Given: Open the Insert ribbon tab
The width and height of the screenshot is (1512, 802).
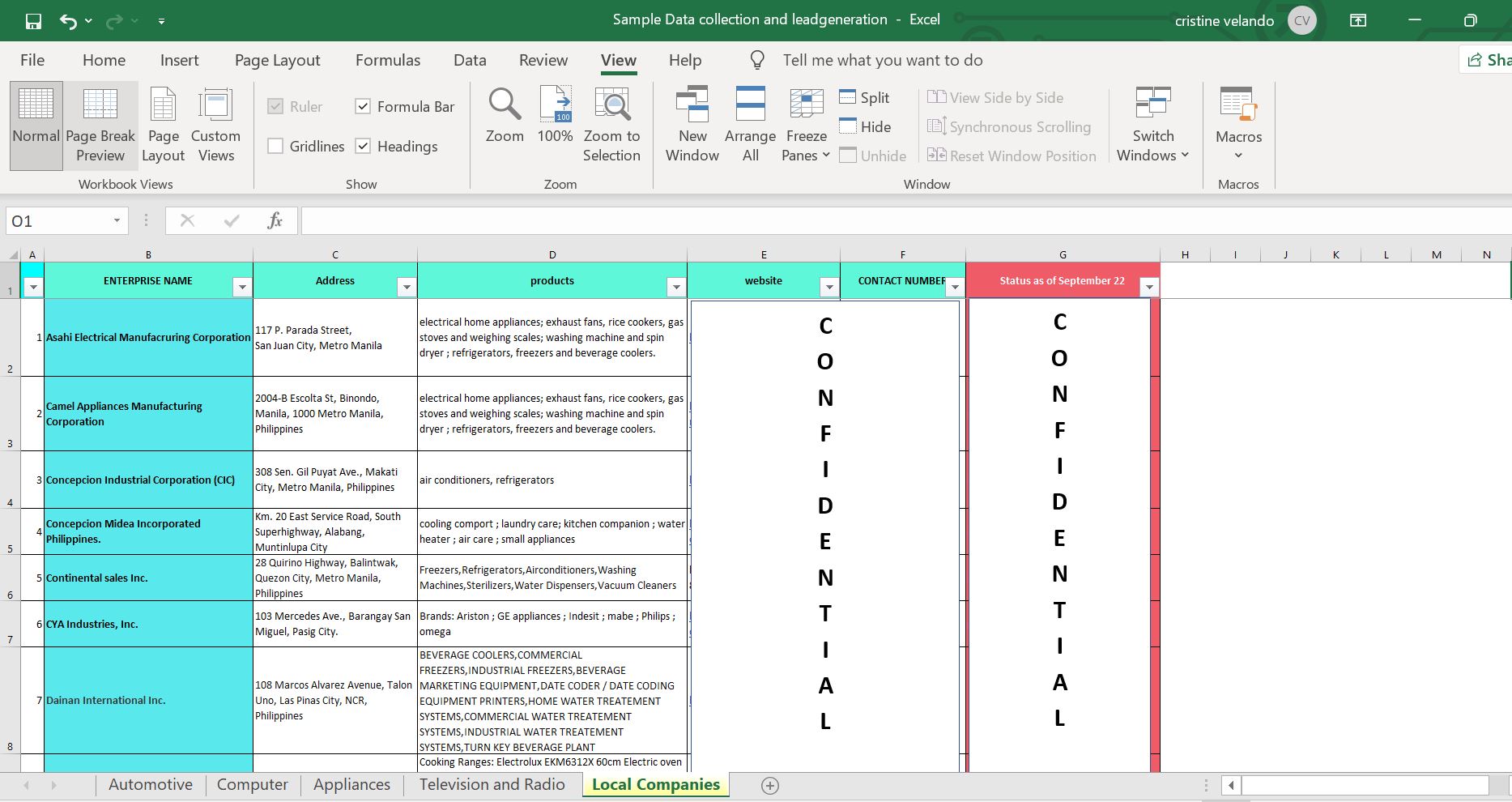Looking at the screenshot, I should coord(179,60).
